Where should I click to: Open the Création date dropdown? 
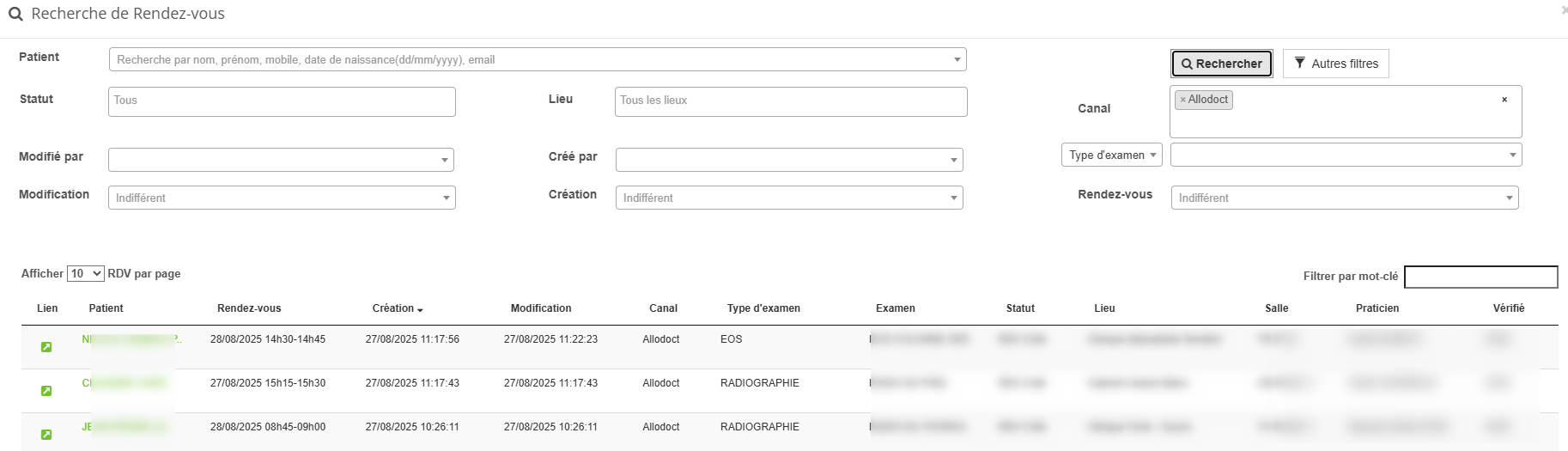(788, 198)
